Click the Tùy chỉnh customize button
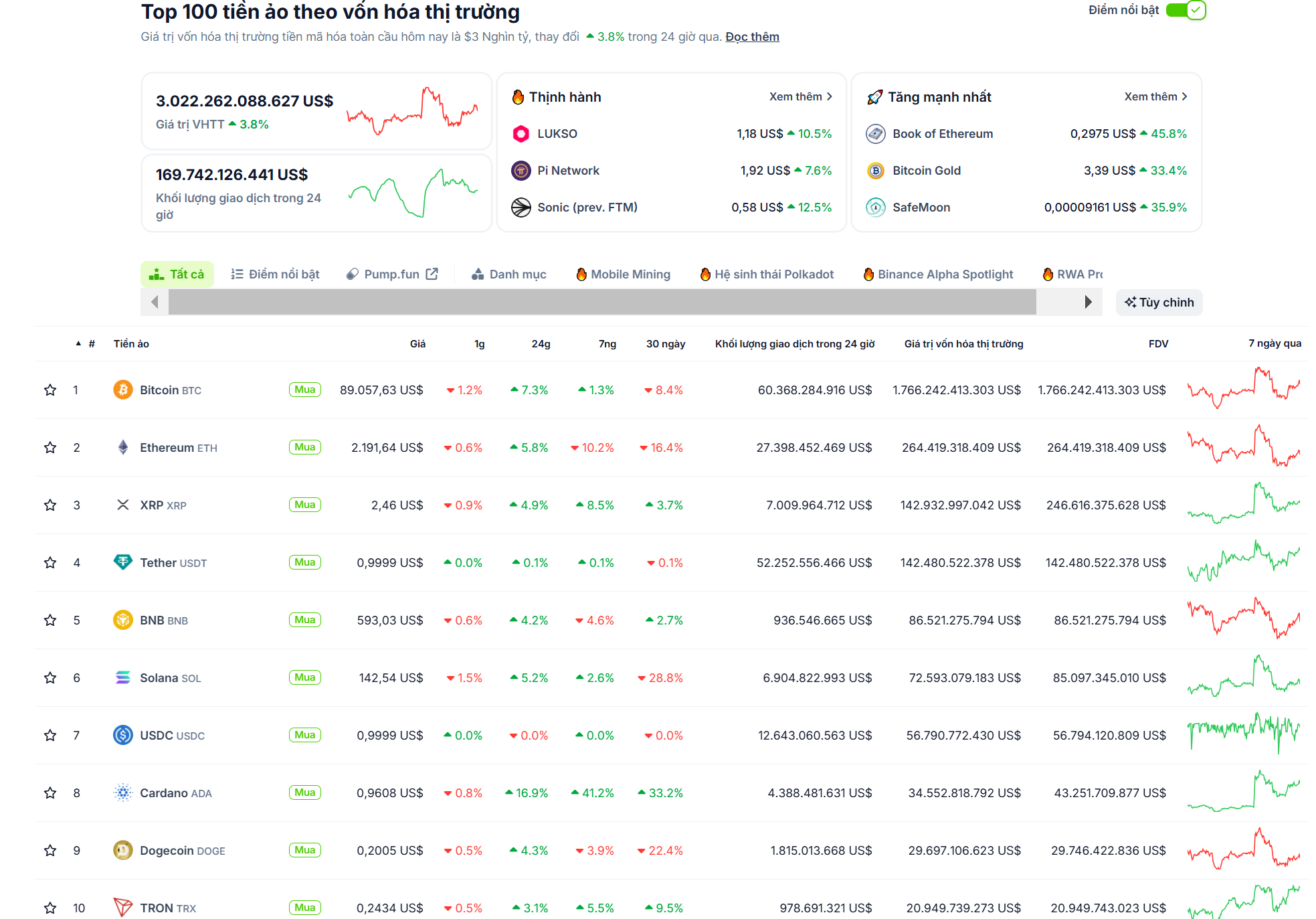The height and width of the screenshot is (919, 1316). (1159, 303)
